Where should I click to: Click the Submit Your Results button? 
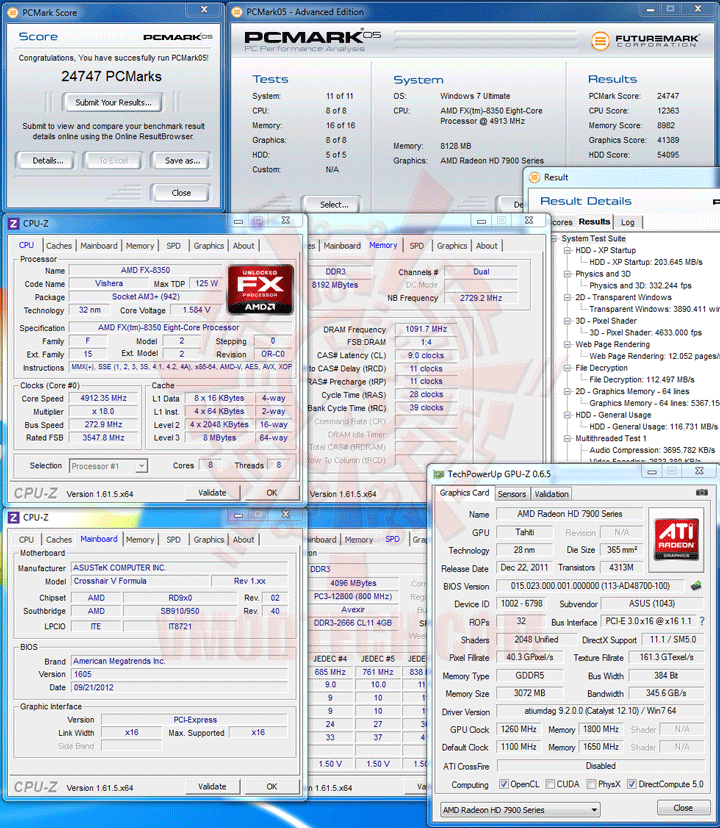click(x=113, y=102)
